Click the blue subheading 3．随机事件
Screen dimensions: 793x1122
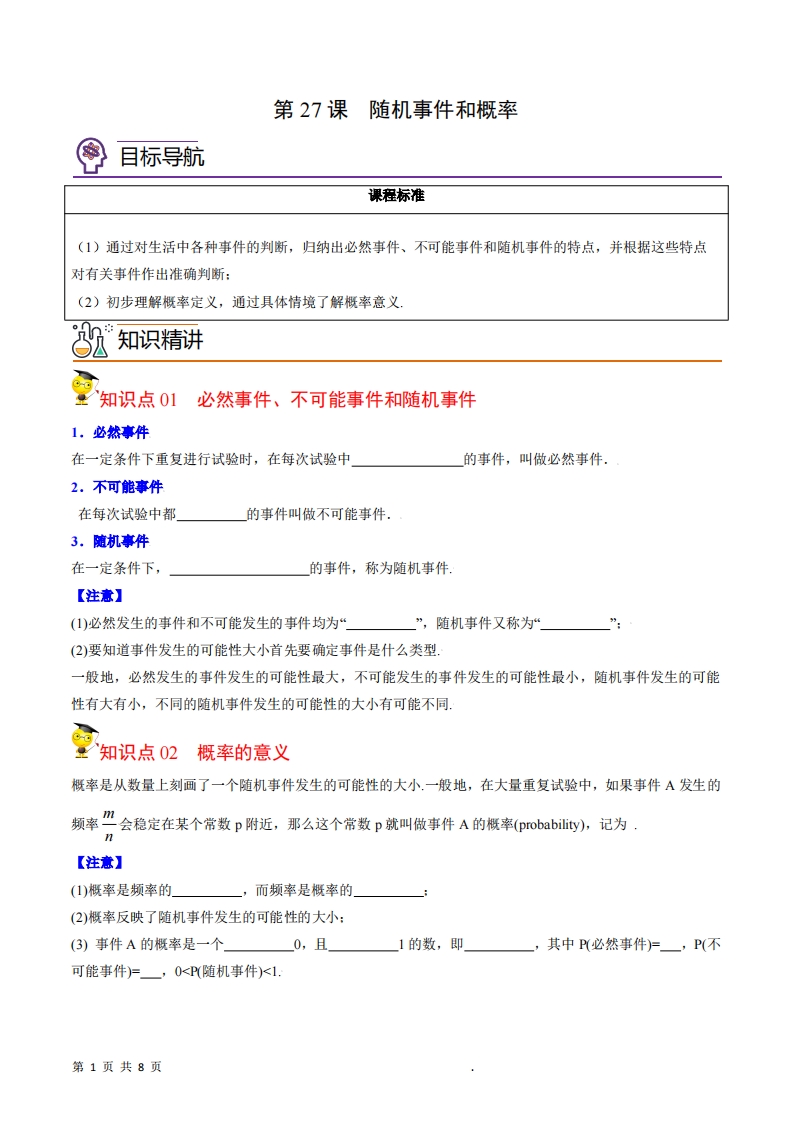pyautogui.click(x=110, y=541)
